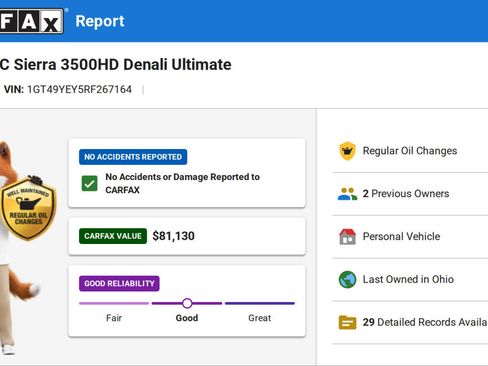
Task: Click the Great segment of reliability bar
Action: (260, 303)
